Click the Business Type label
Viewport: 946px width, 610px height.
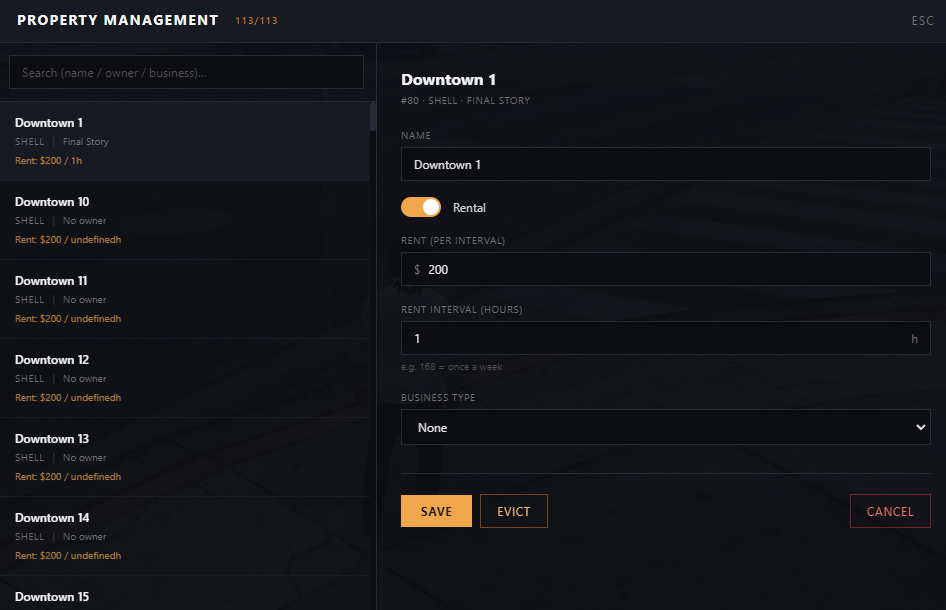[438, 398]
